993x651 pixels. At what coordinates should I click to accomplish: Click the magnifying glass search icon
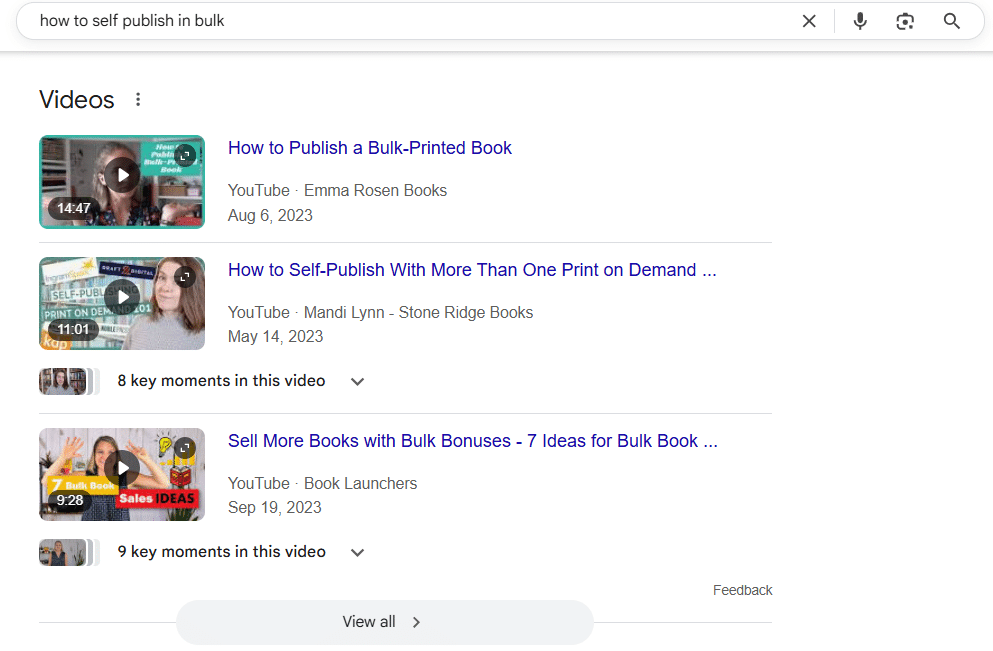point(951,21)
